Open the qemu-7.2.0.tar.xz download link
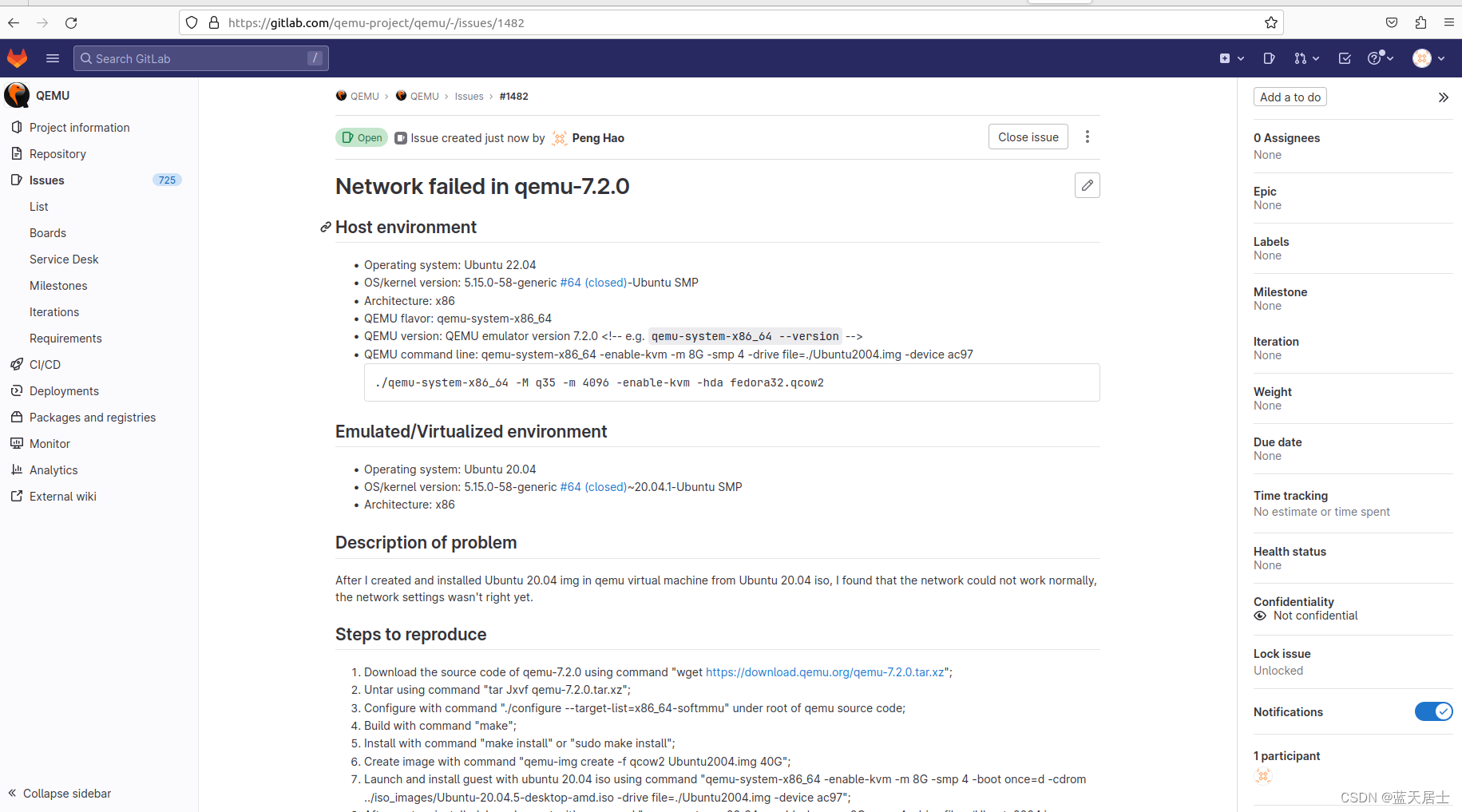1462x812 pixels. 825,672
